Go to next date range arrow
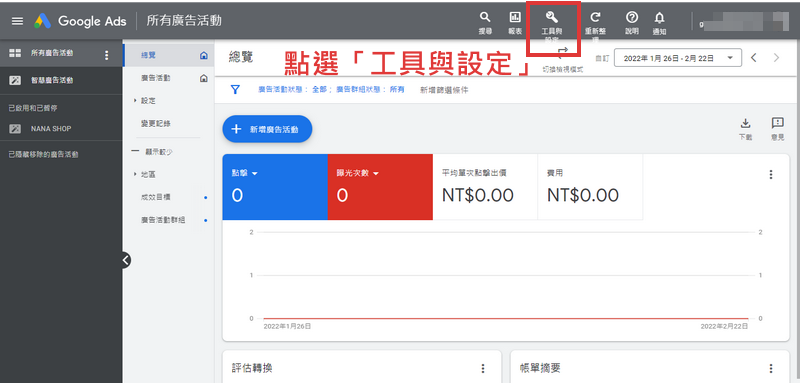Viewport: 800px width, 386px height. 777,58
